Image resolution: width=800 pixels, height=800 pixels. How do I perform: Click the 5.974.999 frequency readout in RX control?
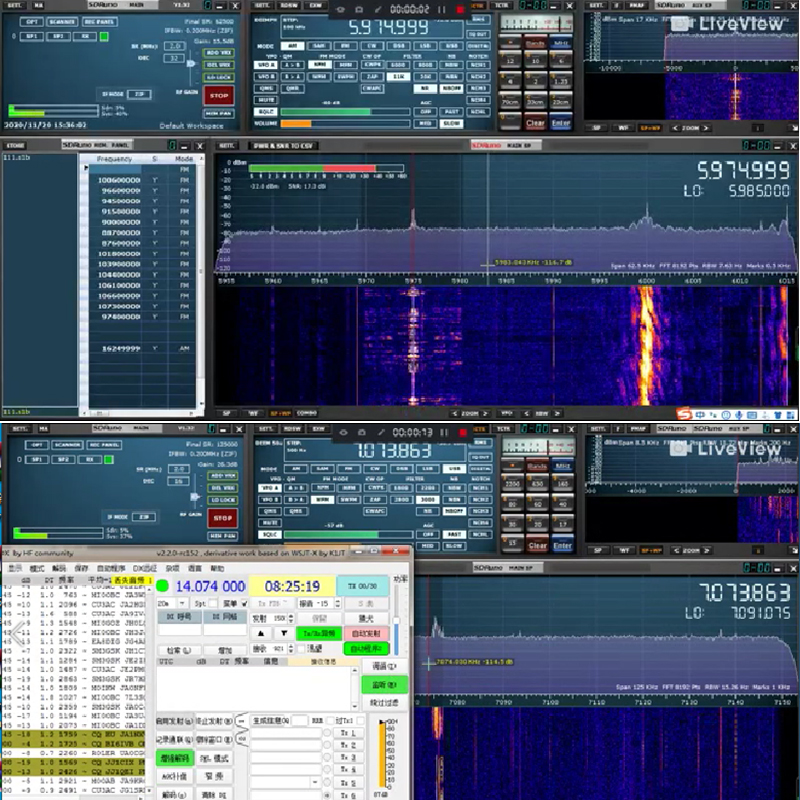(388, 27)
